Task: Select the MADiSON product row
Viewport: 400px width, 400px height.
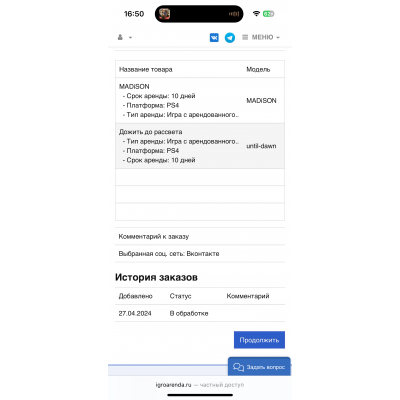Action: pos(200,100)
